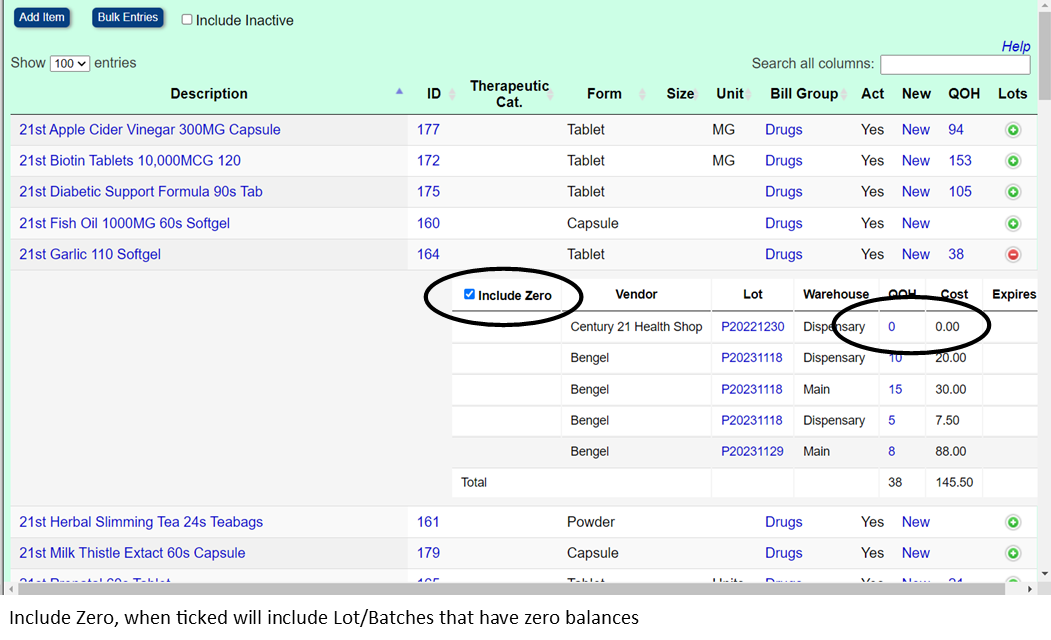Viewport: 1051px width, 640px height.
Task: Expand lots for 21st Biotin Tablets row
Action: pos(1012,161)
